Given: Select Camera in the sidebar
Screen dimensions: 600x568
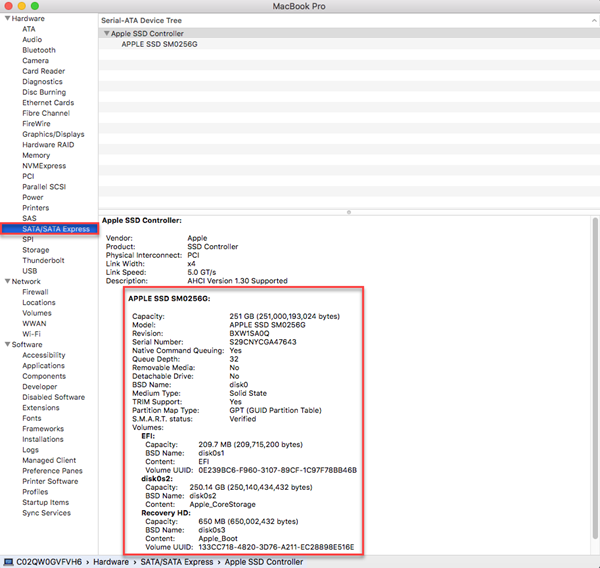Looking at the screenshot, I should (x=35, y=60).
